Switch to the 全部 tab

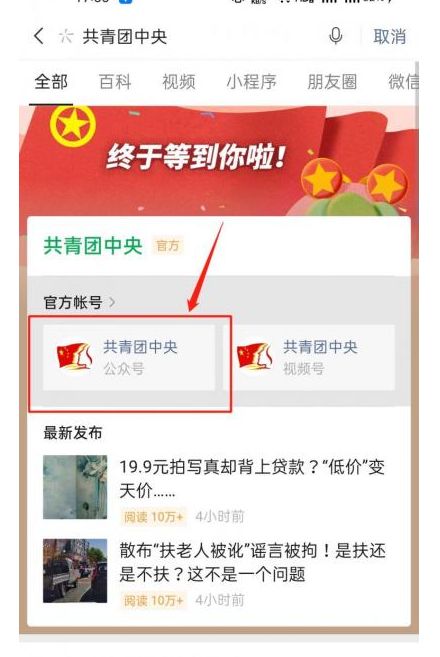[x=51, y=82]
